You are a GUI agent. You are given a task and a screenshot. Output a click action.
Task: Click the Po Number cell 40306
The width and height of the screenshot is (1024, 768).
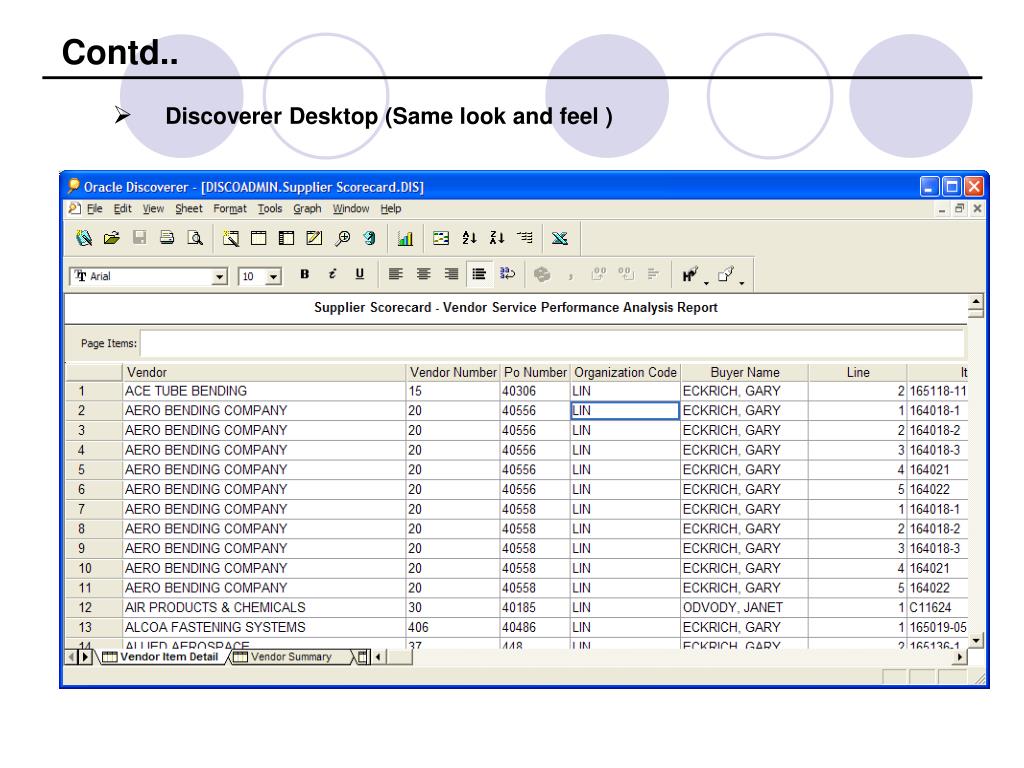[x=535, y=391]
